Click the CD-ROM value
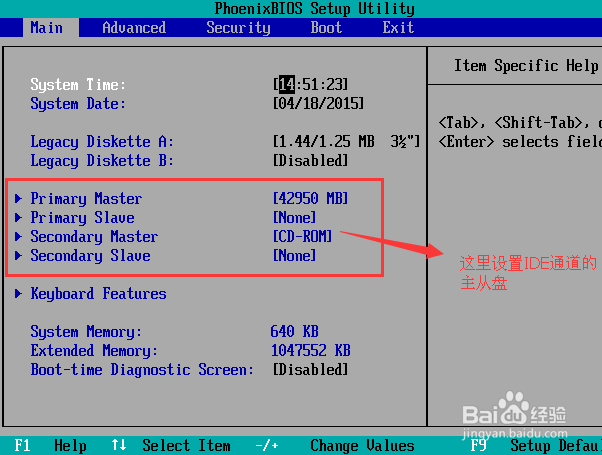The height and width of the screenshot is (455, 602). (303, 237)
